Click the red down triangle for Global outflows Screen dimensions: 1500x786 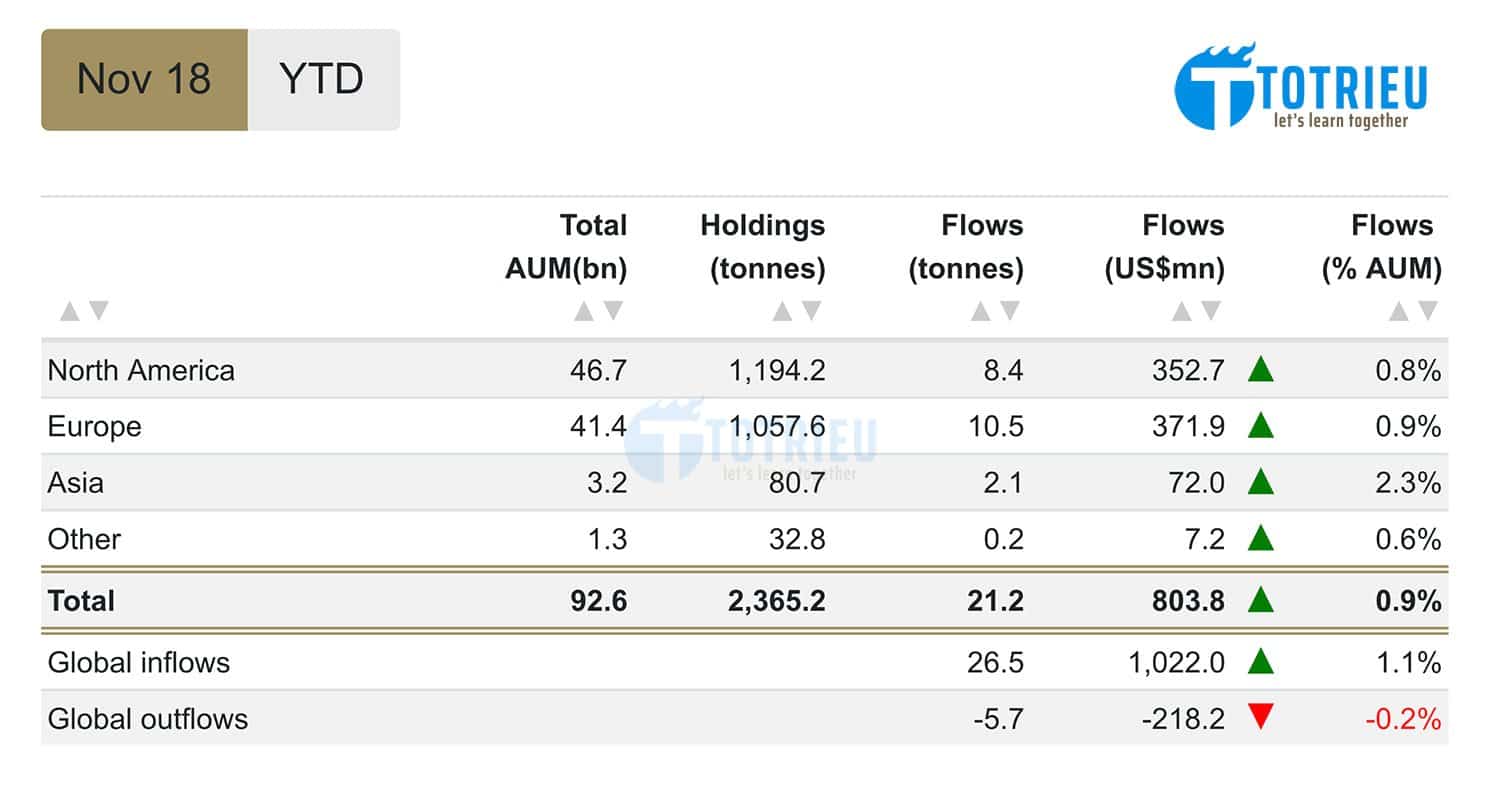coord(1261,717)
